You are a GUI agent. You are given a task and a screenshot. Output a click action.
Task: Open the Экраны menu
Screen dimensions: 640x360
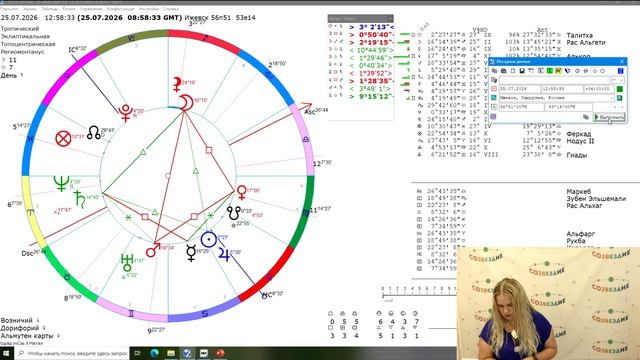coord(29,9)
